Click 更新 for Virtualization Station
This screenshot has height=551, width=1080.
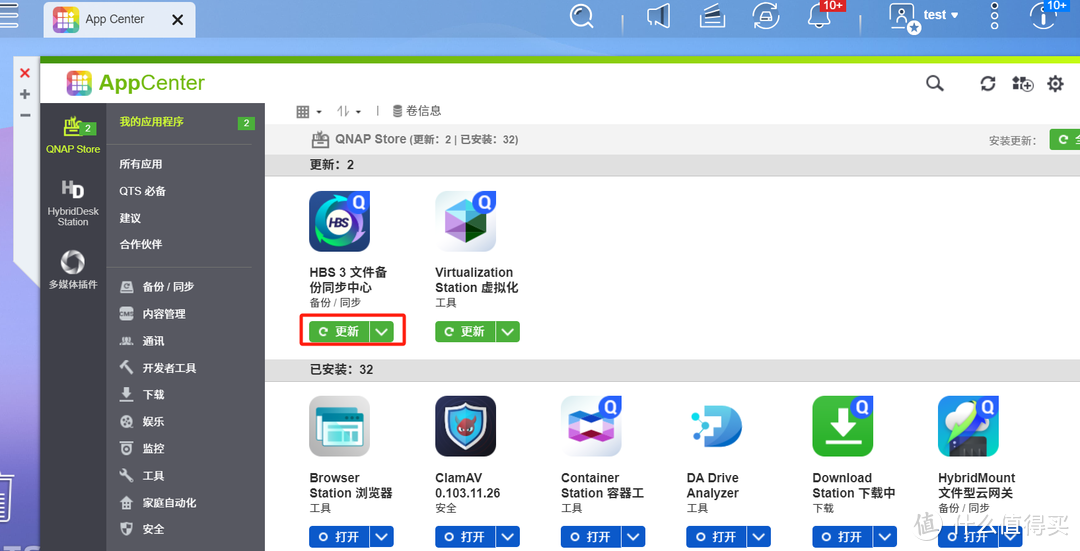pos(465,332)
